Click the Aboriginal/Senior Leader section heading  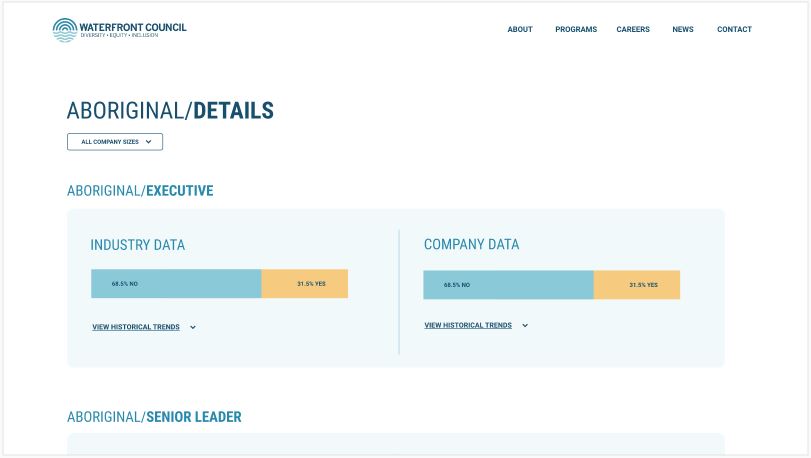tap(154, 417)
